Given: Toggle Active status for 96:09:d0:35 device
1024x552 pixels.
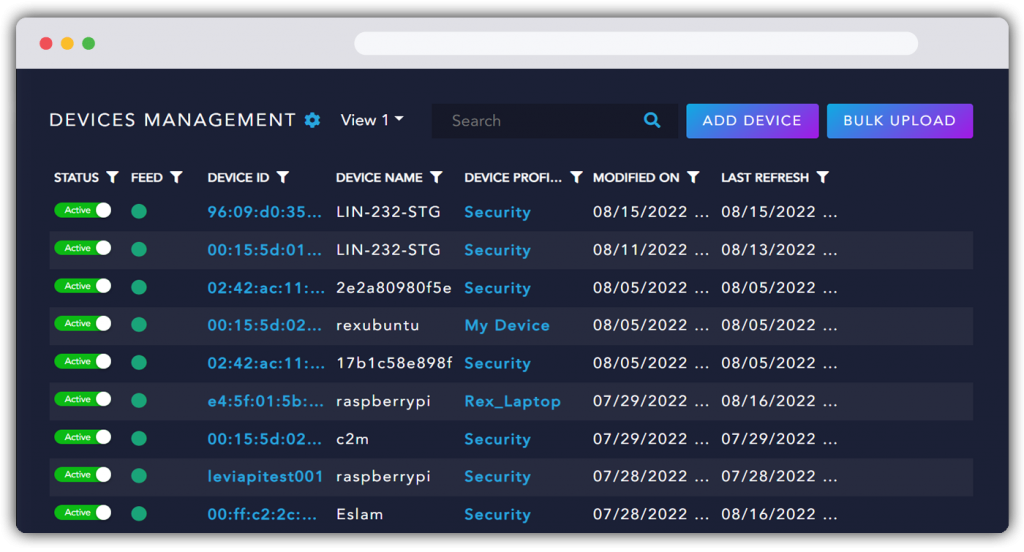Looking at the screenshot, I should (x=83, y=210).
